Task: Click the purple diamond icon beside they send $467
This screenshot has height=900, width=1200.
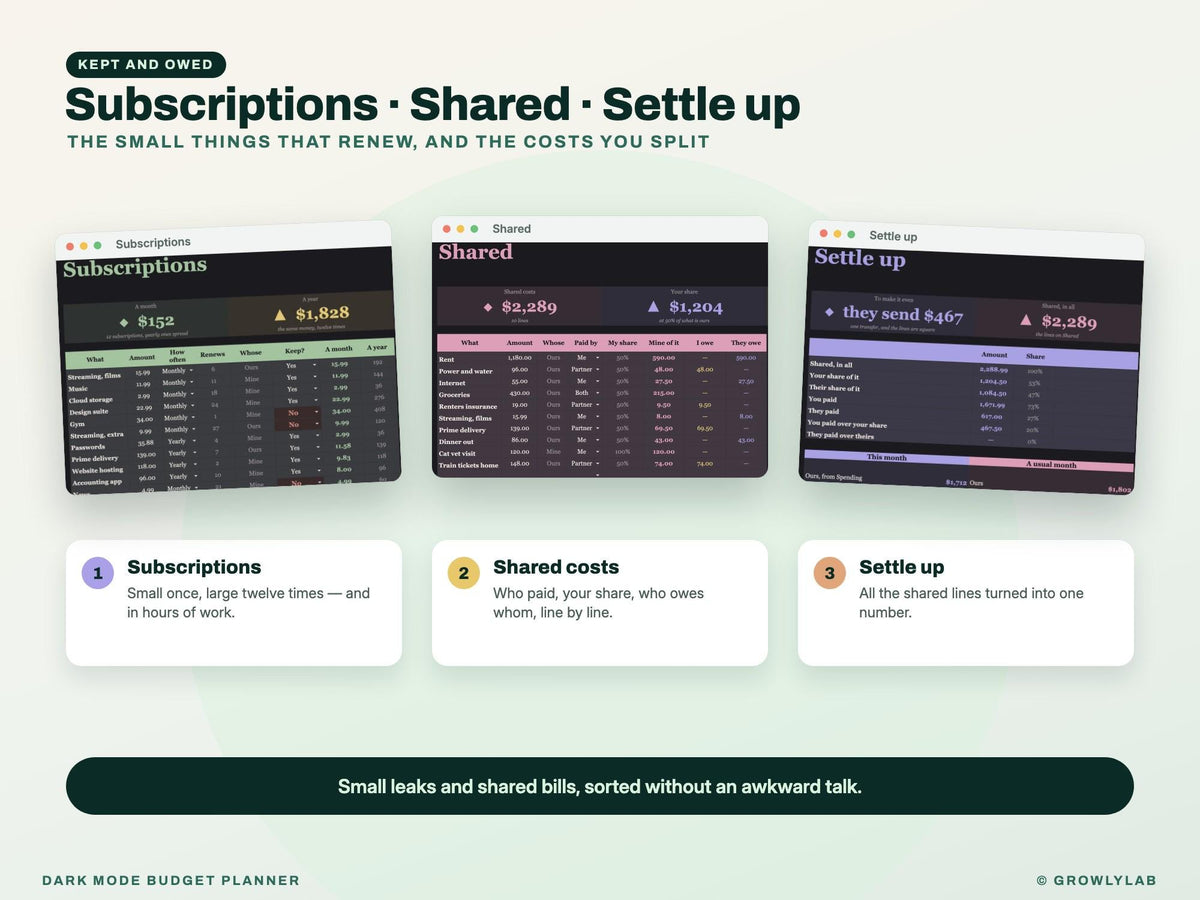Action: click(829, 312)
